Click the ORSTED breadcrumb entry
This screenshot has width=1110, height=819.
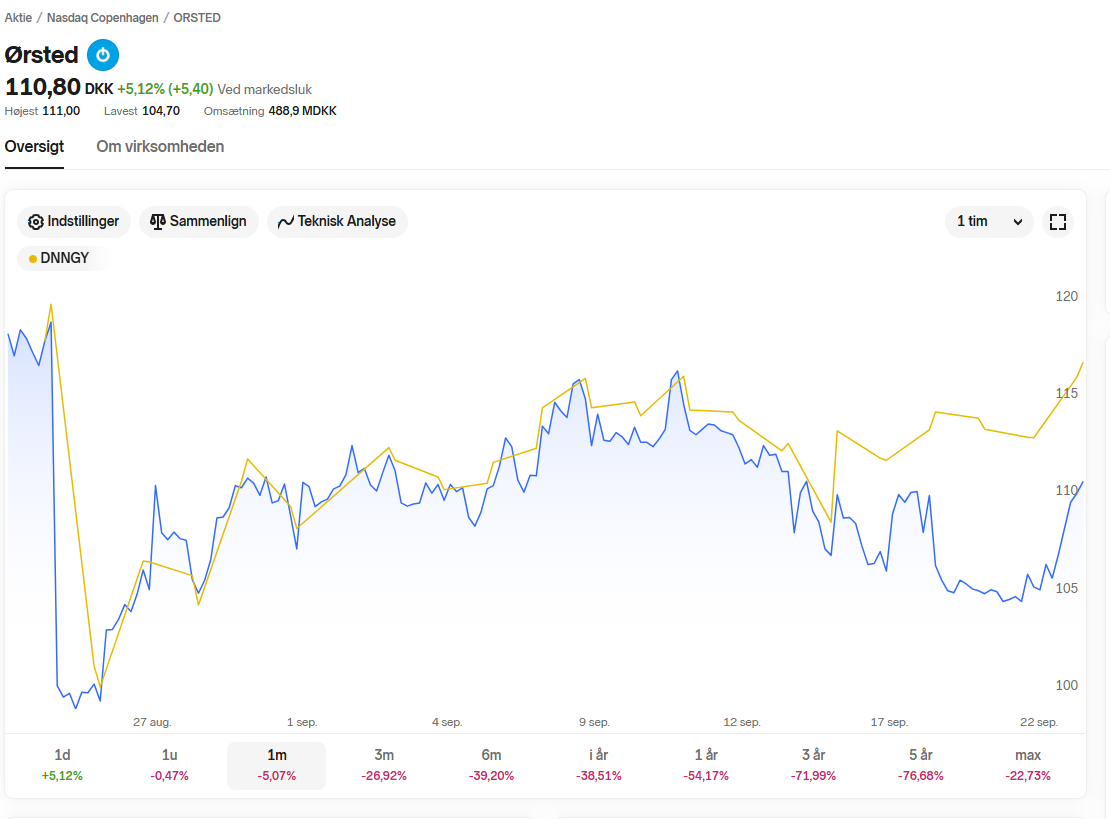(x=197, y=18)
